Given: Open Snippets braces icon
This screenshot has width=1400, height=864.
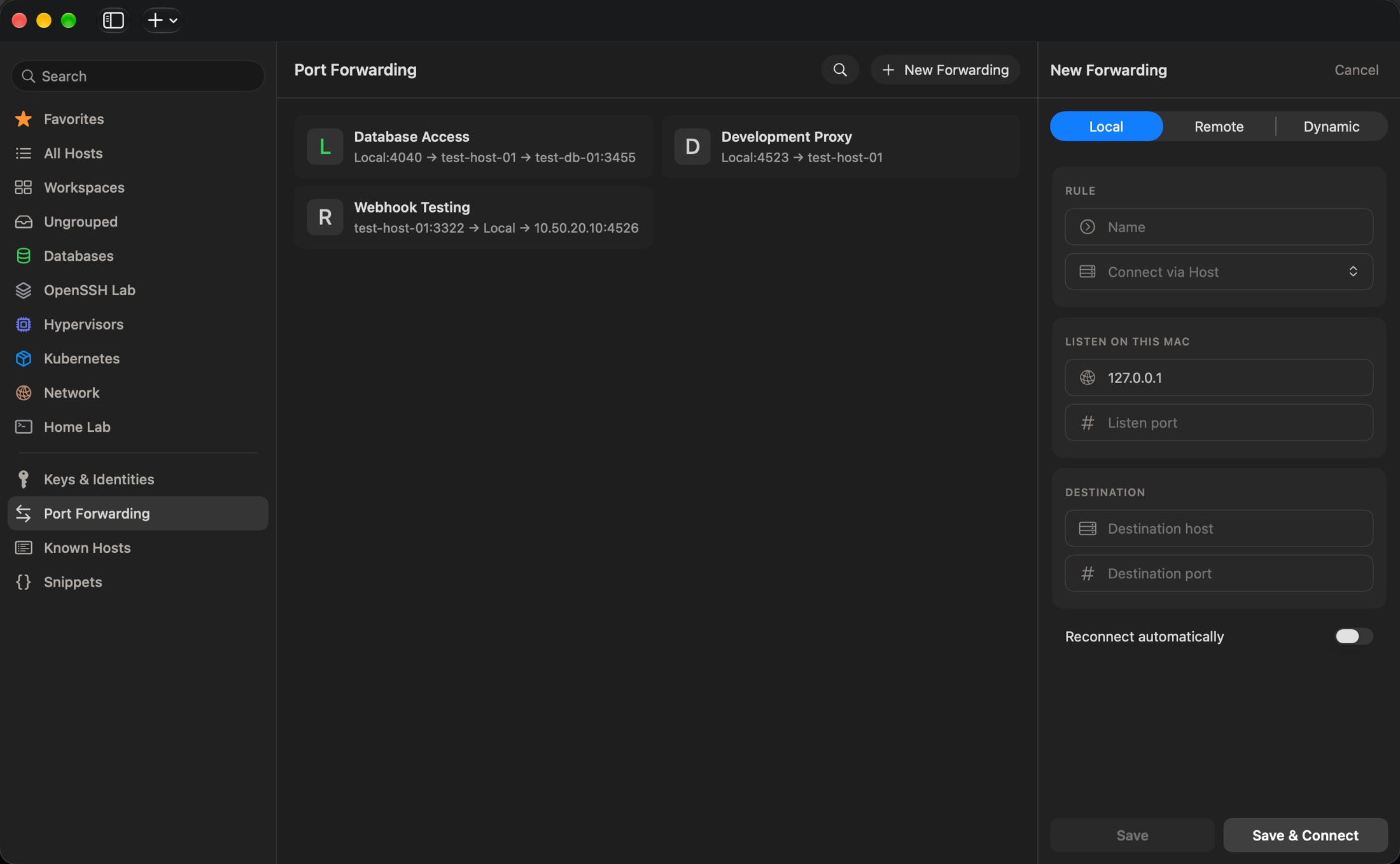Looking at the screenshot, I should pyautogui.click(x=24, y=582).
